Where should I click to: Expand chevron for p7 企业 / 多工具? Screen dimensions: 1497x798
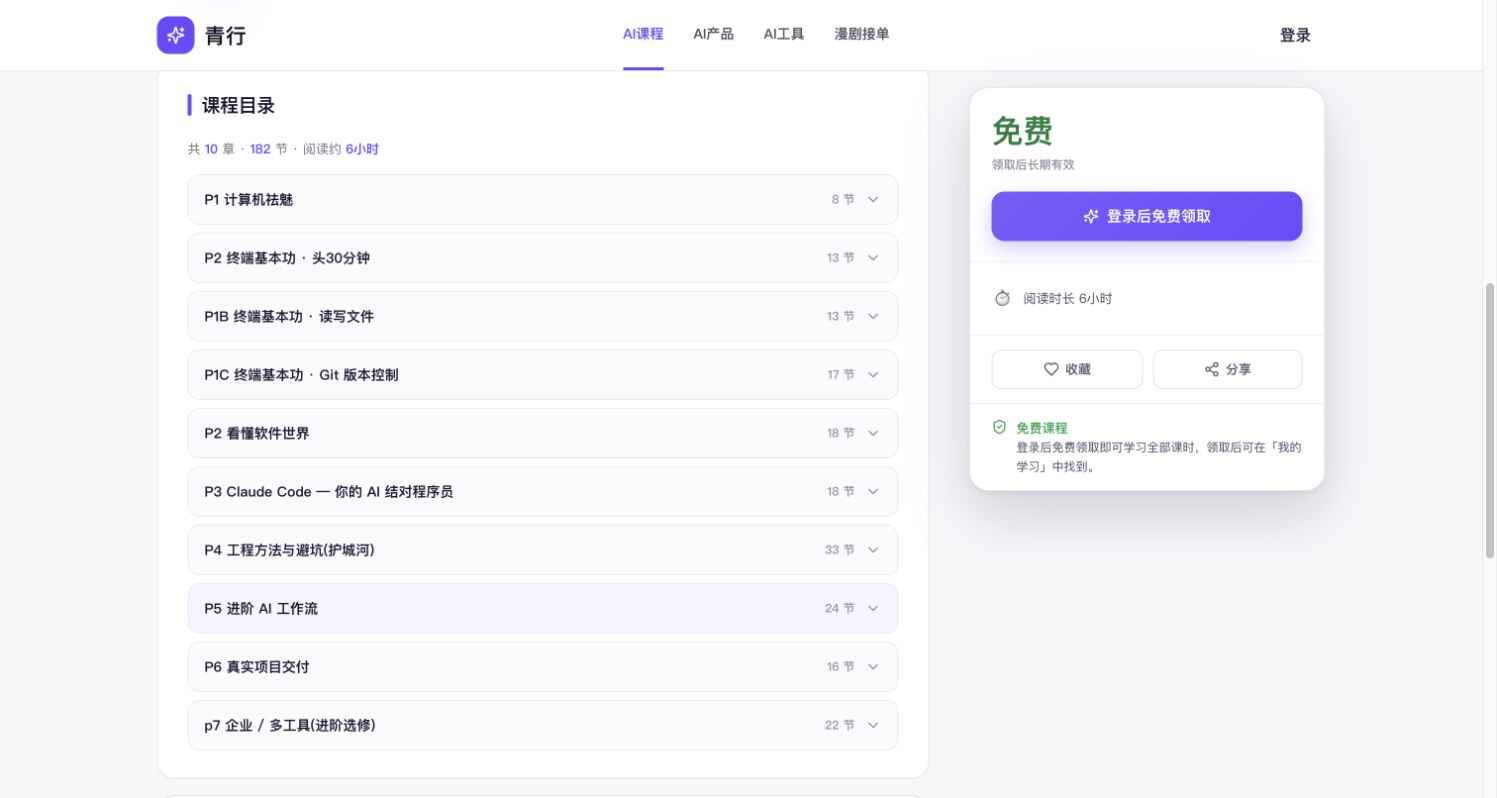click(x=873, y=725)
